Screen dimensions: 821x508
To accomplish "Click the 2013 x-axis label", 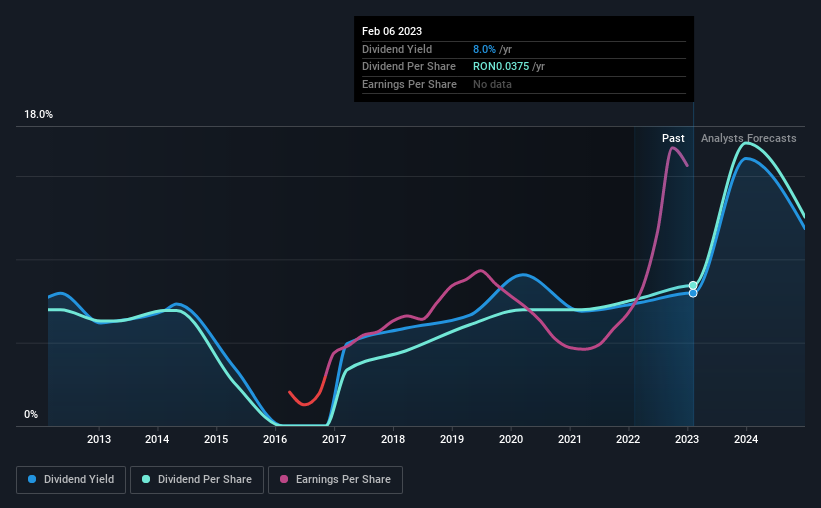I will click(98, 439).
